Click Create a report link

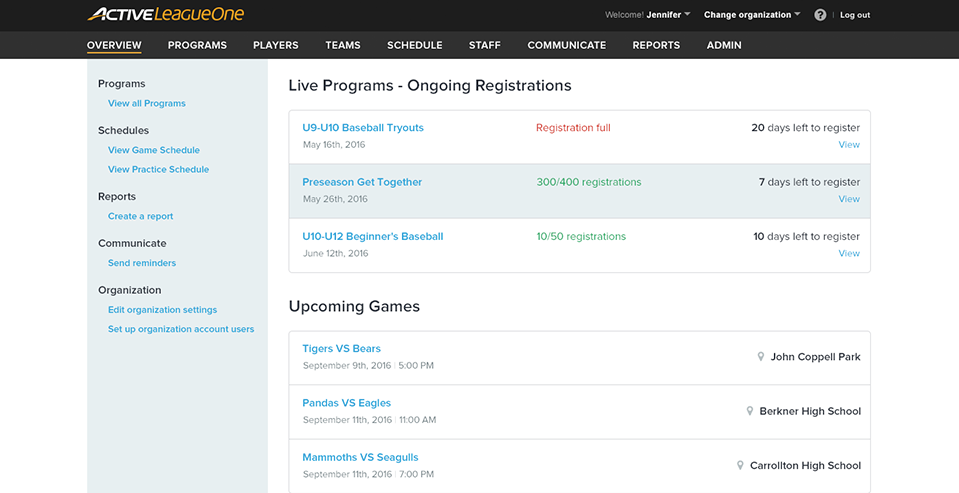point(141,216)
